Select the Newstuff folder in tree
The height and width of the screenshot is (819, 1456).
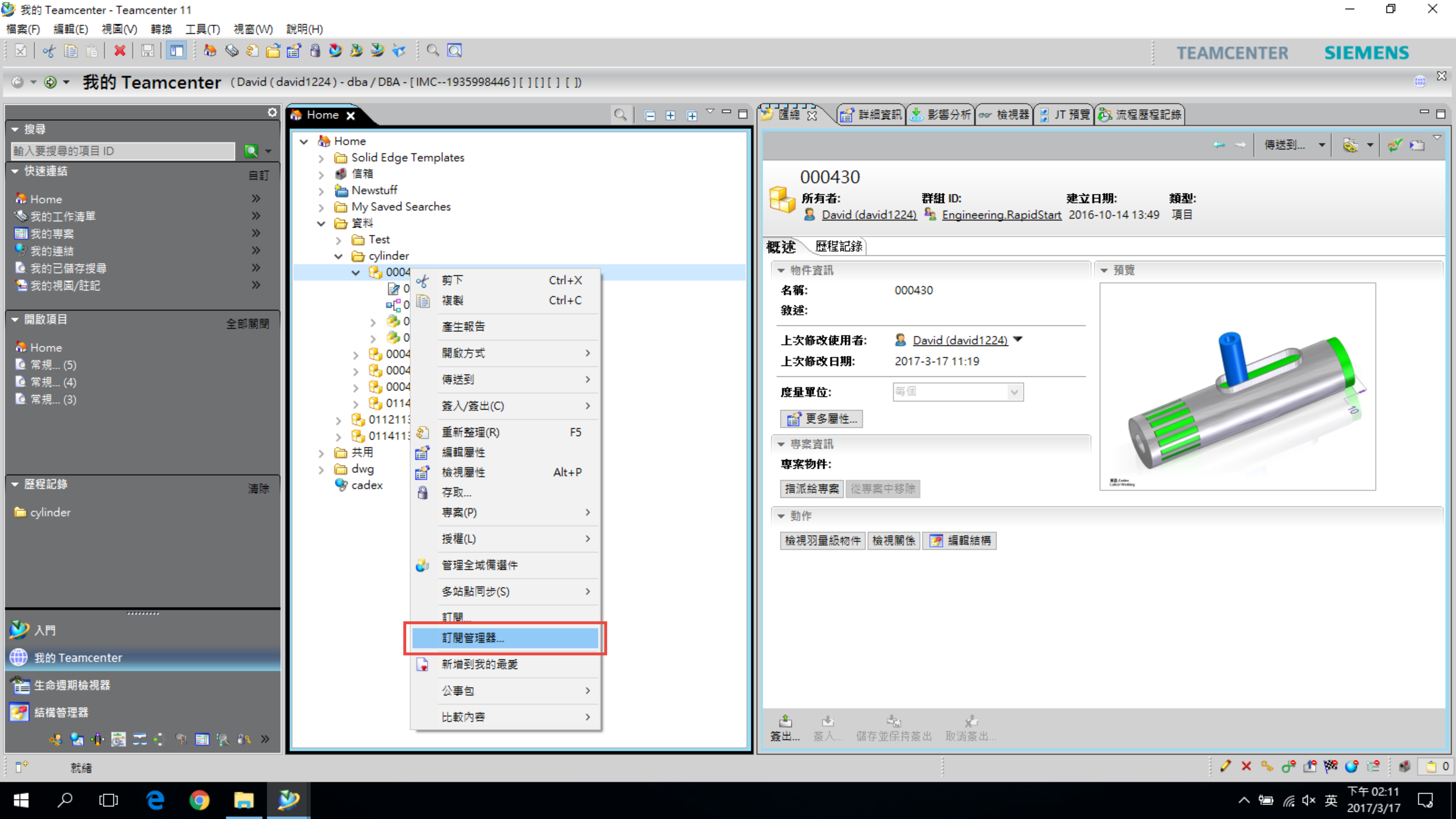(374, 190)
